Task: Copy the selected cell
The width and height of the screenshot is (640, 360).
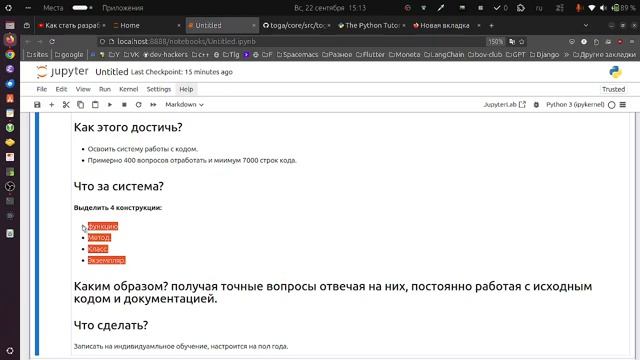Action: [x=80, y=105]
